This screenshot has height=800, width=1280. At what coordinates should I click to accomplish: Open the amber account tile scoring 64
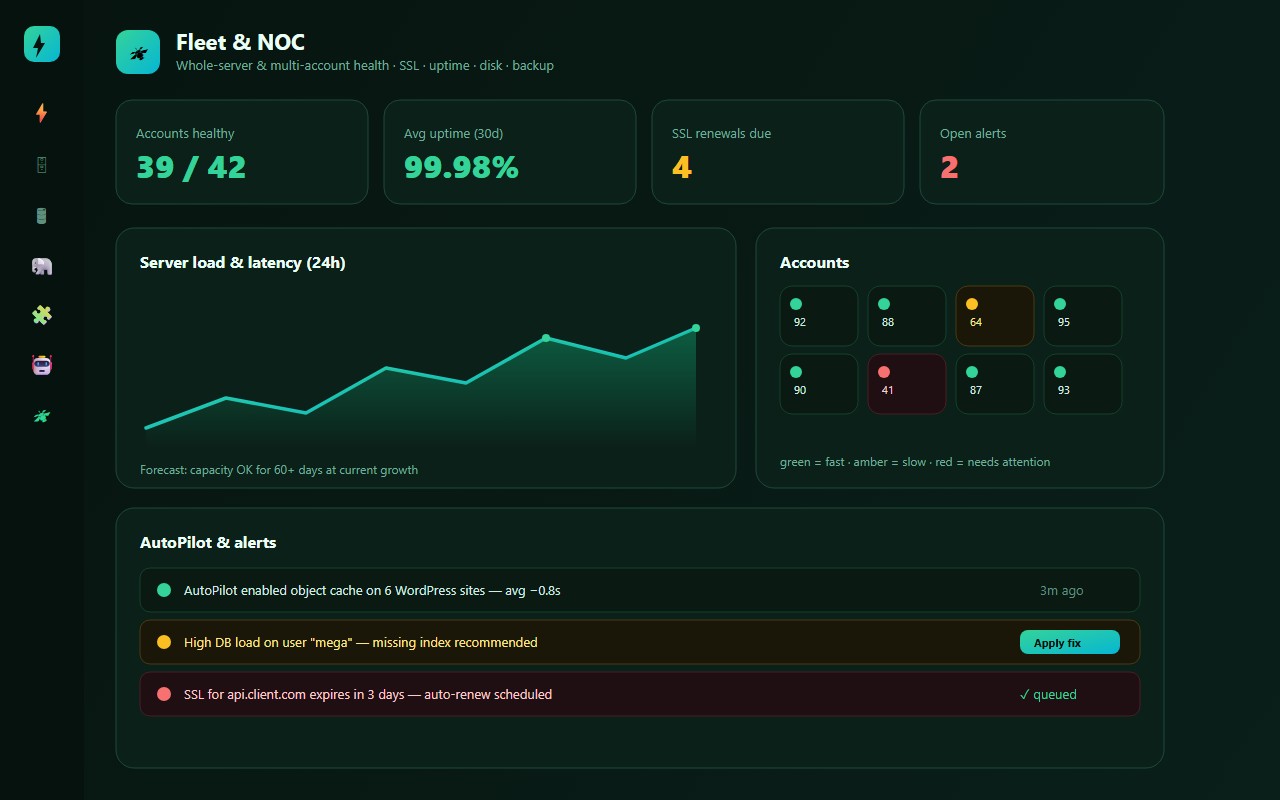tap(995, 316)
